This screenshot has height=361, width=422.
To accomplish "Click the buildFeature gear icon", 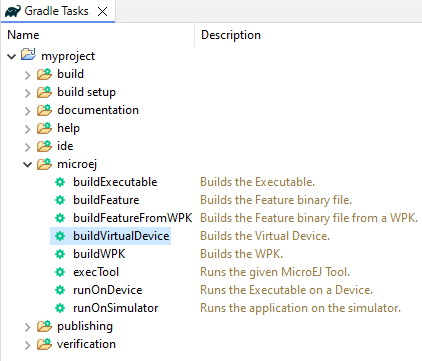I will pos(60,200).
